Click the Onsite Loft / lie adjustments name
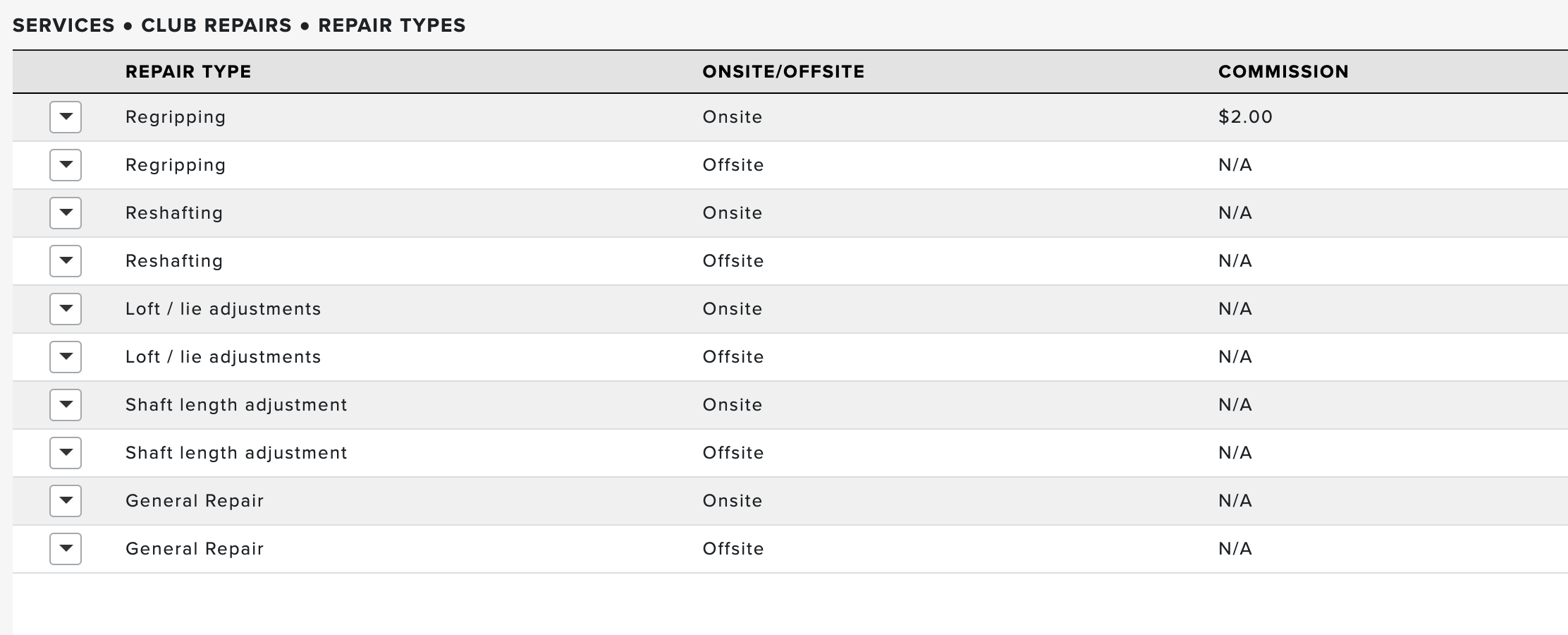Viewport: 1568px width, 635px height. 223,310
